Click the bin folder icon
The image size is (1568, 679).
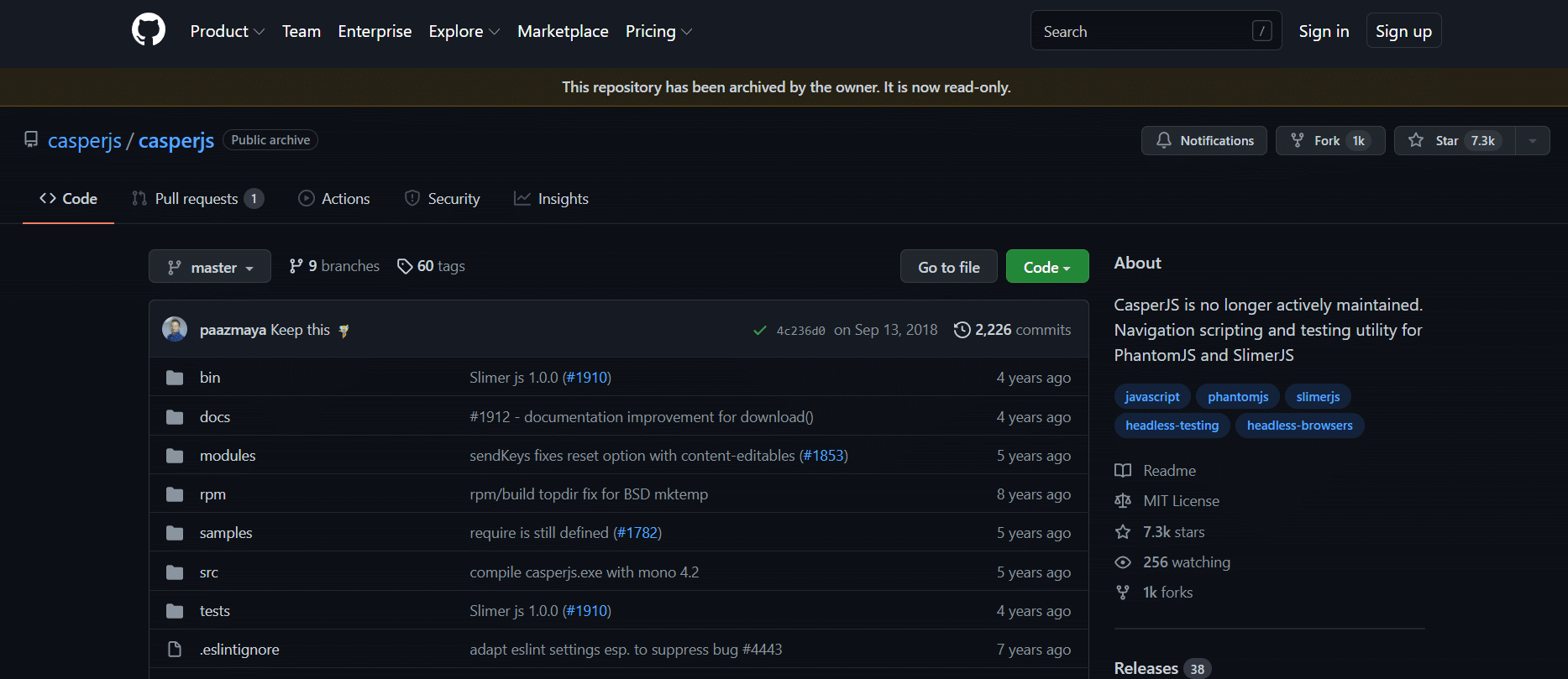(x=175, y=378)
